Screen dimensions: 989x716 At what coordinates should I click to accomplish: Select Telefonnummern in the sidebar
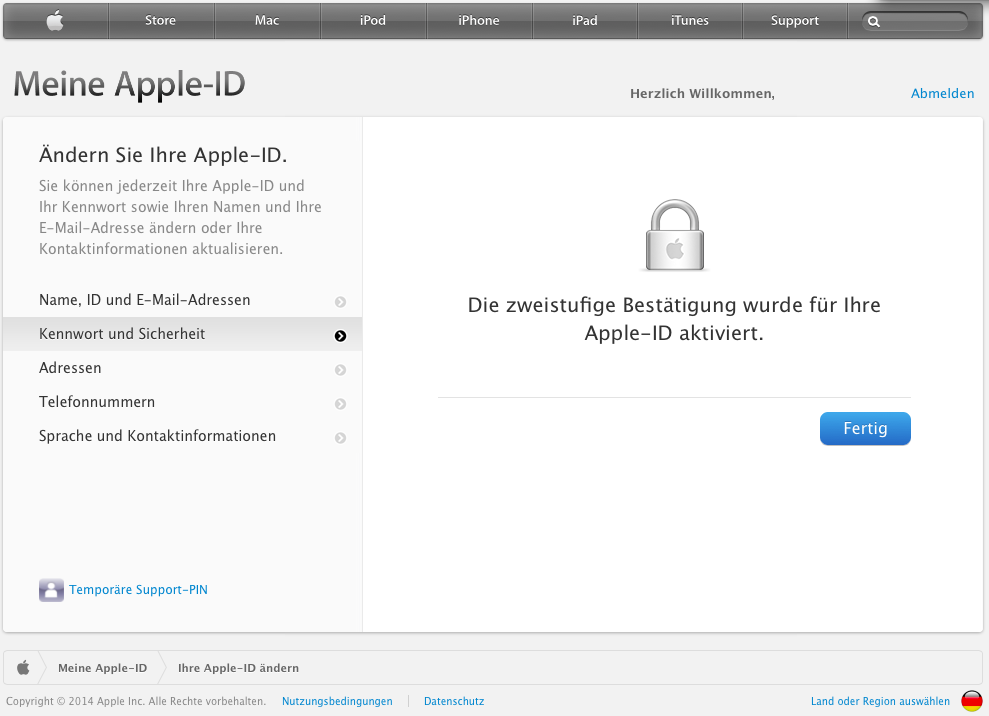(183, 402)
